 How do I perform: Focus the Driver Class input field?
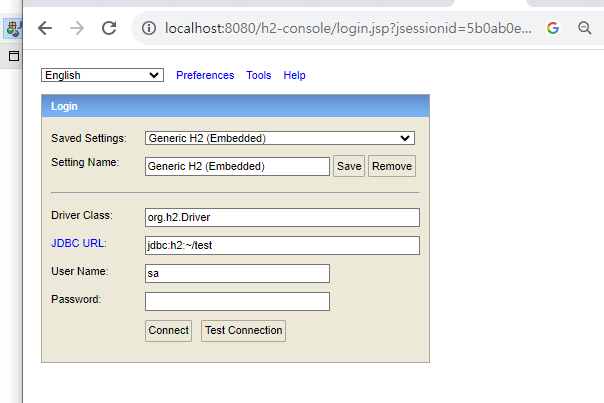click(282, 217)
